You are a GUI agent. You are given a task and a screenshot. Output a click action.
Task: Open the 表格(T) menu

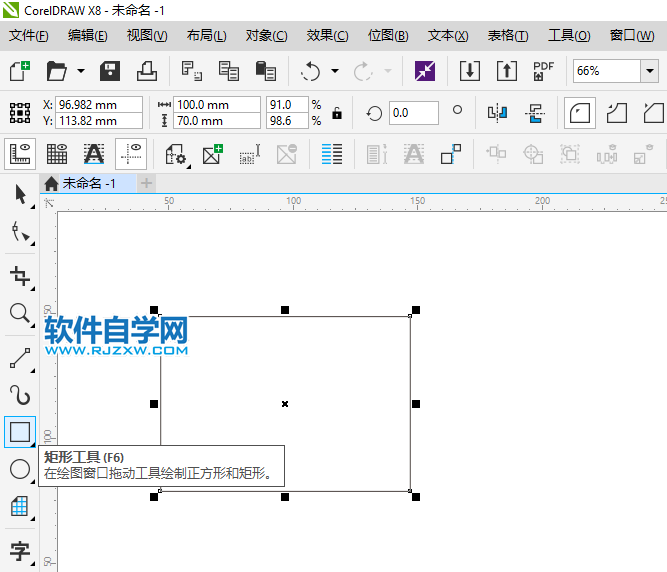[508, 35]
